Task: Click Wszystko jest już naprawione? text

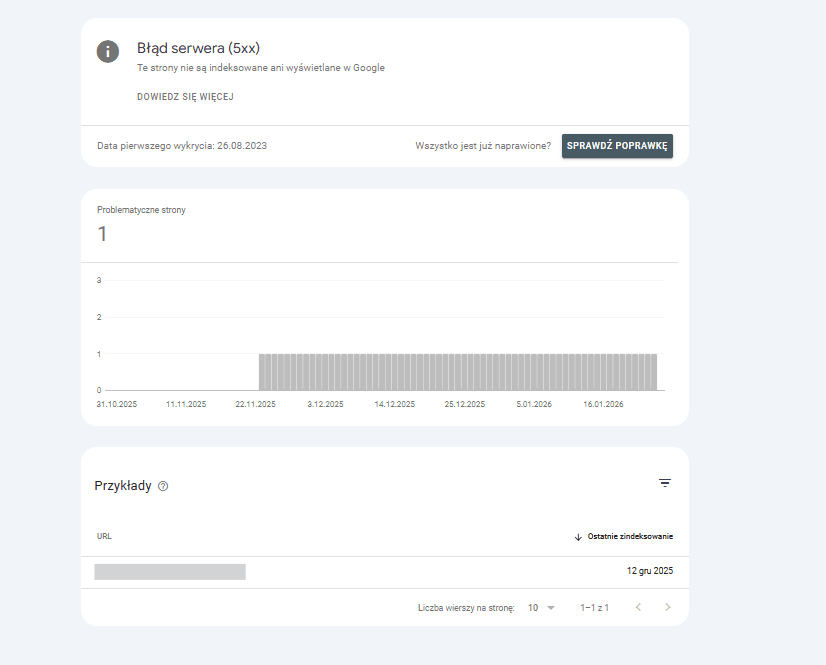Action: [483, 146]
